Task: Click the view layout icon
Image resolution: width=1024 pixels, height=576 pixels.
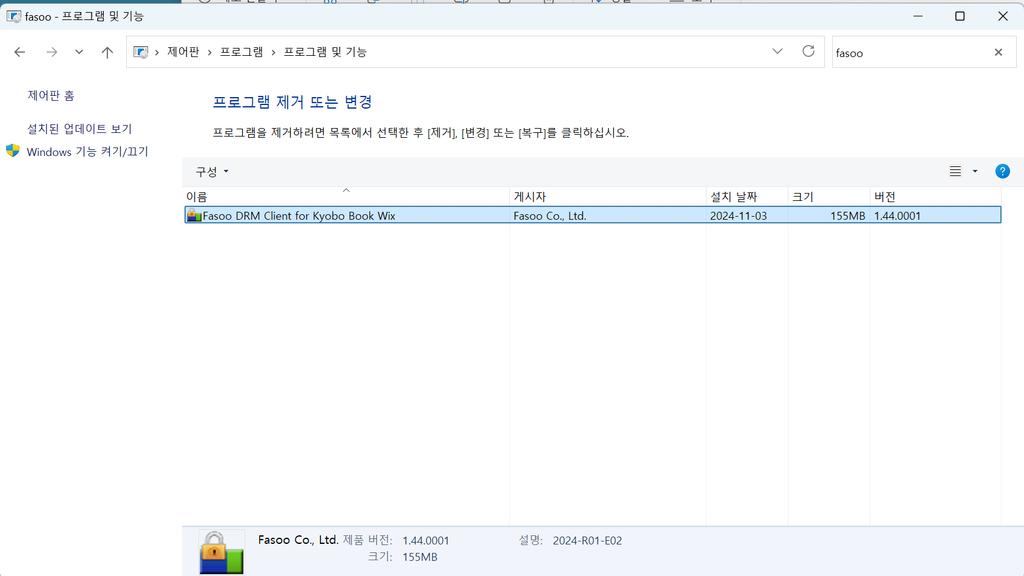Action: 955,171
